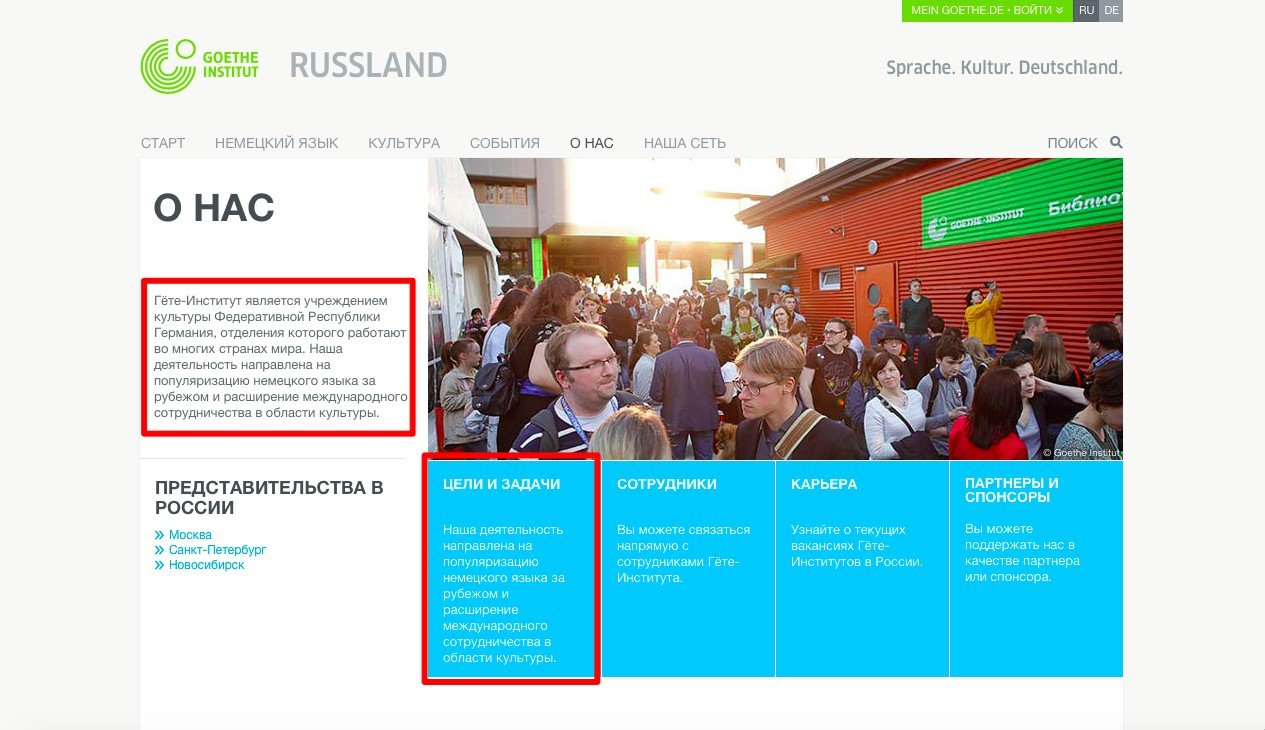1265x730 pixels.
Task: Click the double-arrow icon beside Москва
Action: [x=160, y=535]
